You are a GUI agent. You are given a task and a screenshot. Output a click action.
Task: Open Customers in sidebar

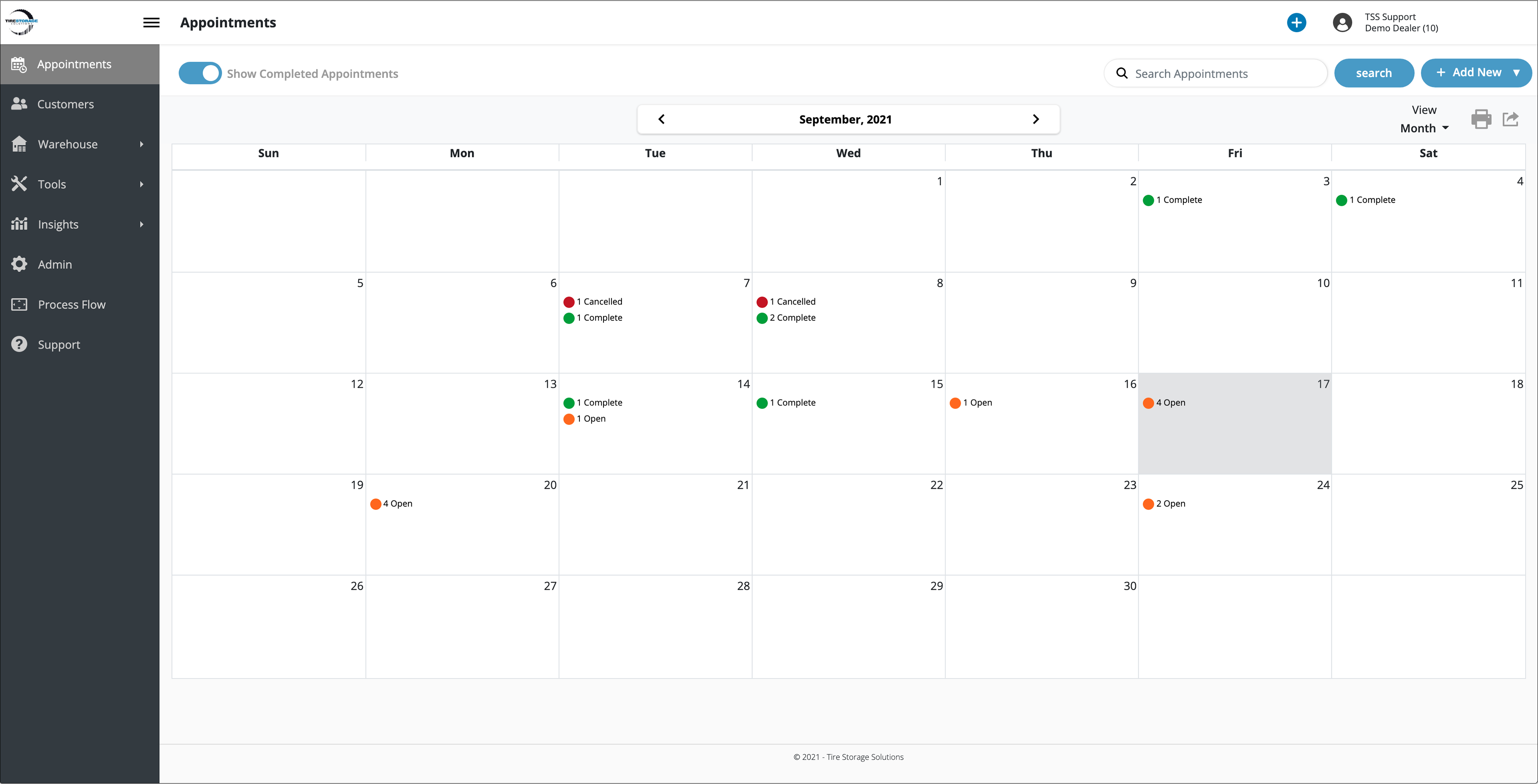click(x=65, y=104)
